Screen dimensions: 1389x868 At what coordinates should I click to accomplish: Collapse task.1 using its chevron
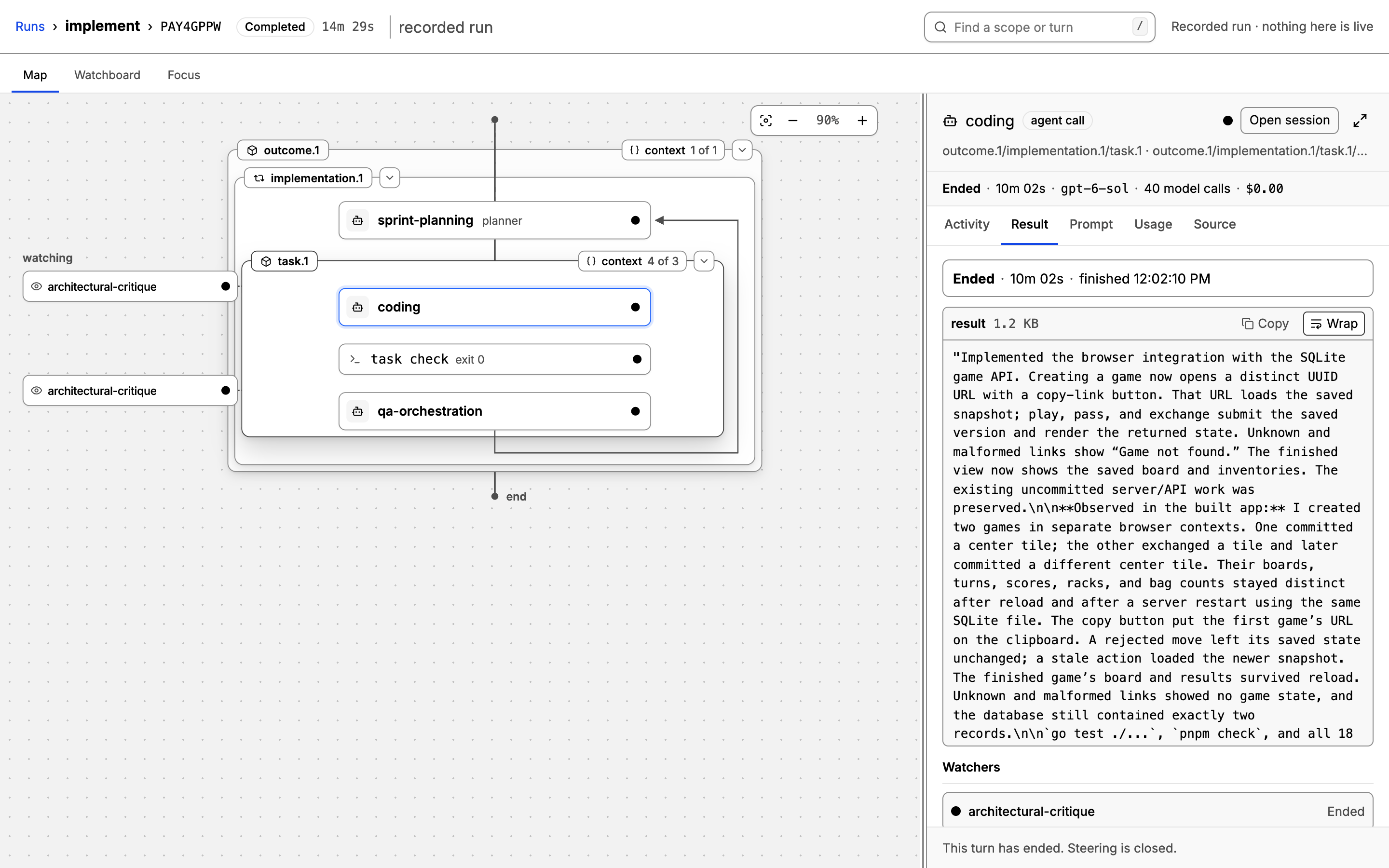tap(704, 261)
